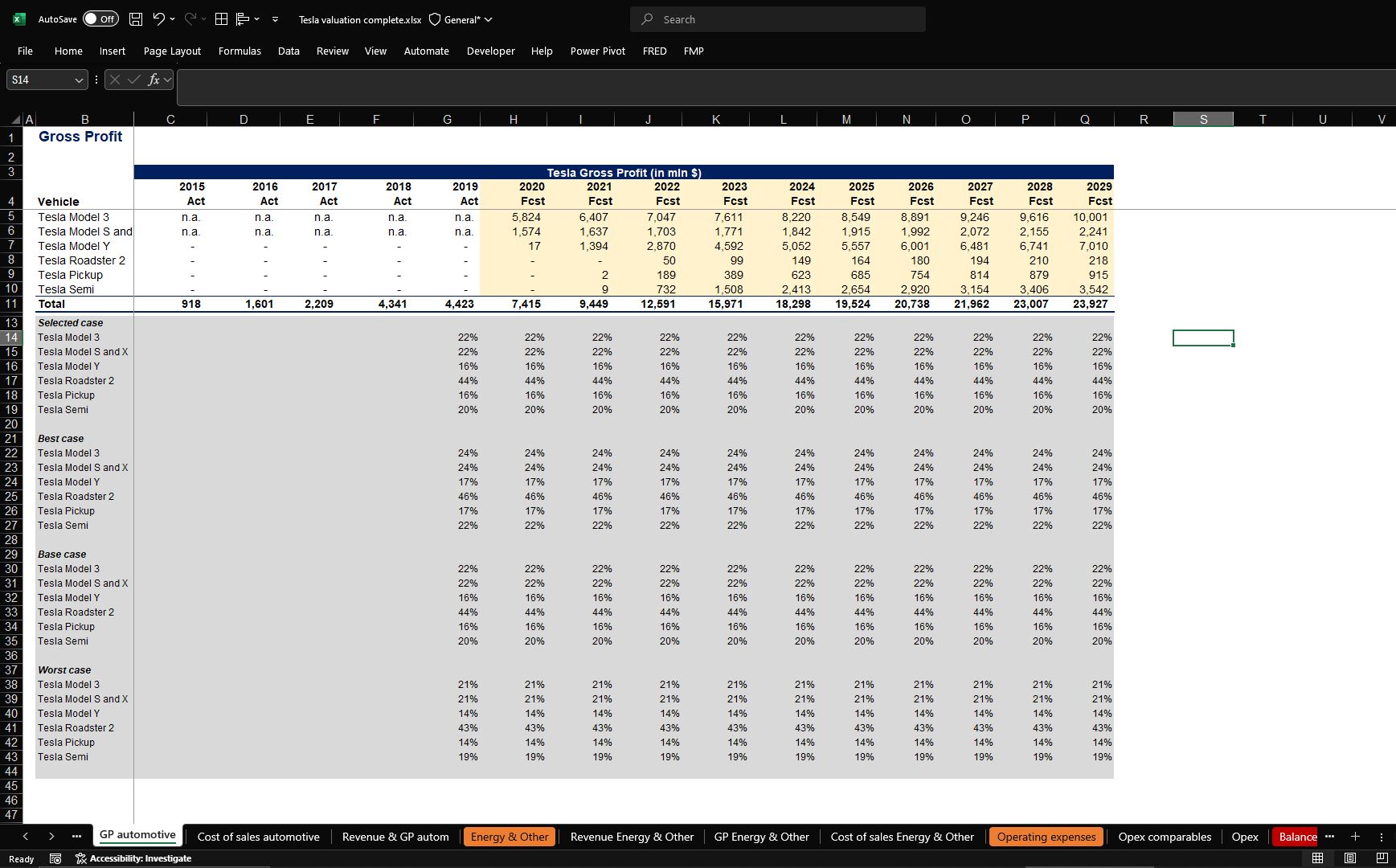The height and width of the screenshot is (868, 1396).
Task: Select column H header
Action: coord(513,119)
